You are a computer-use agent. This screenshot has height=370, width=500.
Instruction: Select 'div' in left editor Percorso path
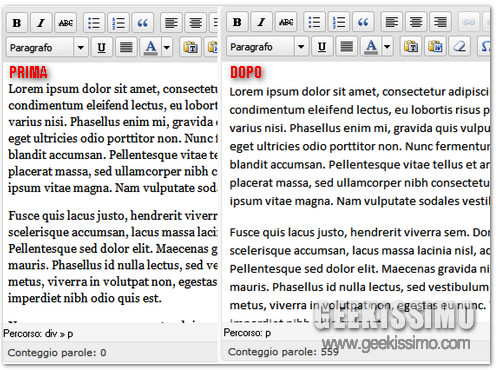coord(51,334)
